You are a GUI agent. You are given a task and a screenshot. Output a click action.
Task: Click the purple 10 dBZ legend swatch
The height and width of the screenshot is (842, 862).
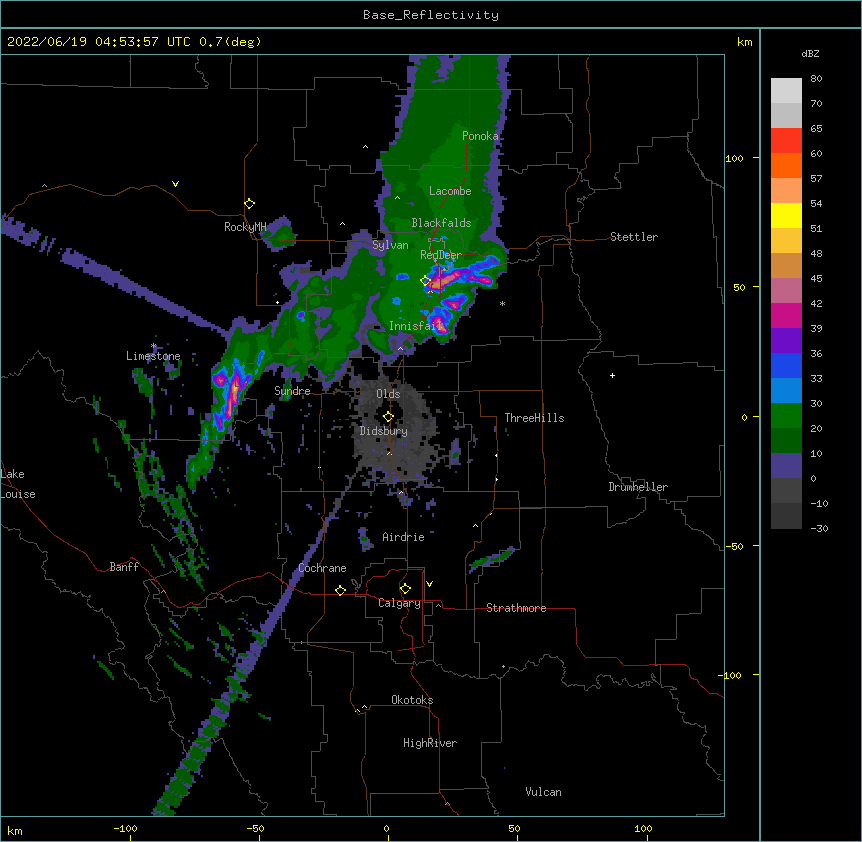click(x=786, y=466)
